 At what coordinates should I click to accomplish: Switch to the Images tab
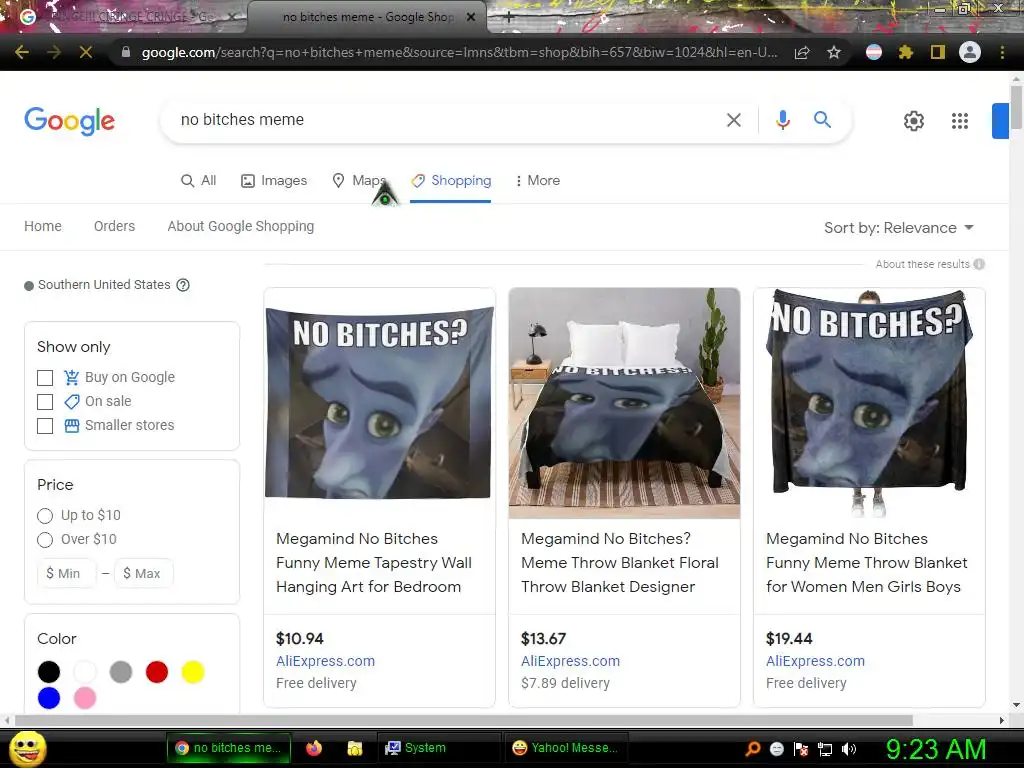(x=274, y=180)
